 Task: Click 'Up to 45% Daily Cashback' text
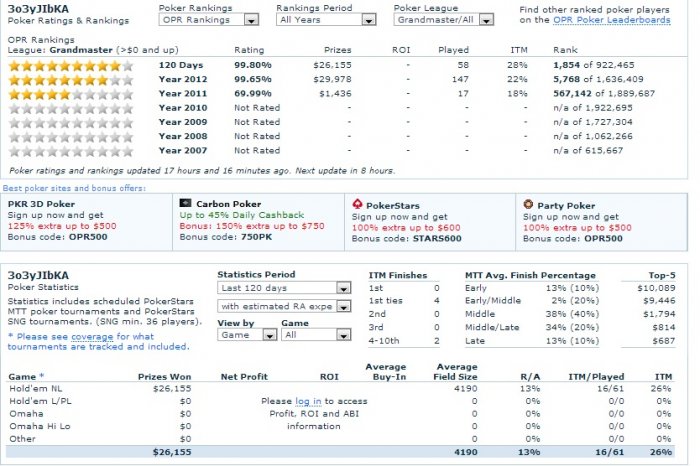[x=242, y=215]
